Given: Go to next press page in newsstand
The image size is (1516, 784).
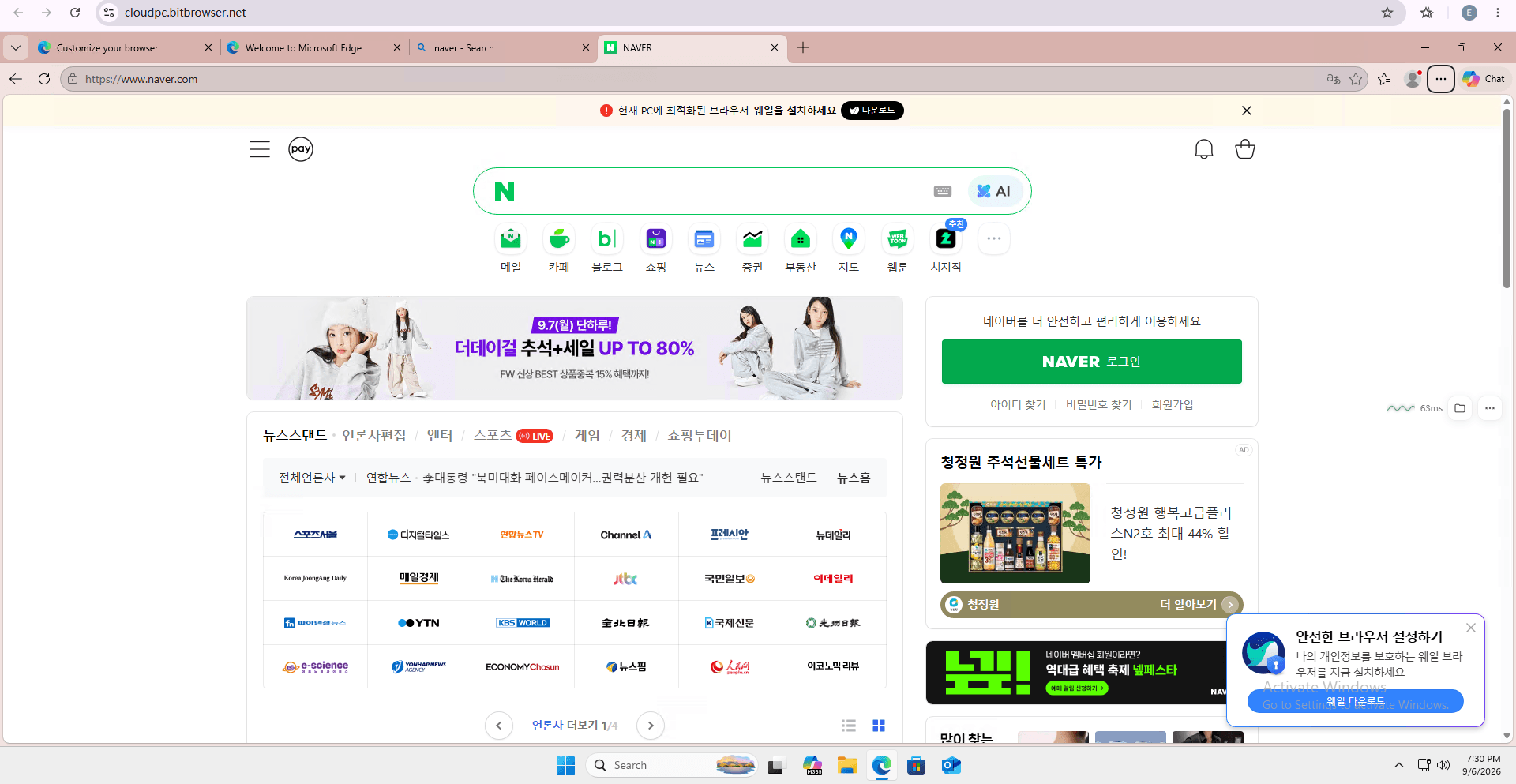Looking at the screenshot, I should click(651, 726).
